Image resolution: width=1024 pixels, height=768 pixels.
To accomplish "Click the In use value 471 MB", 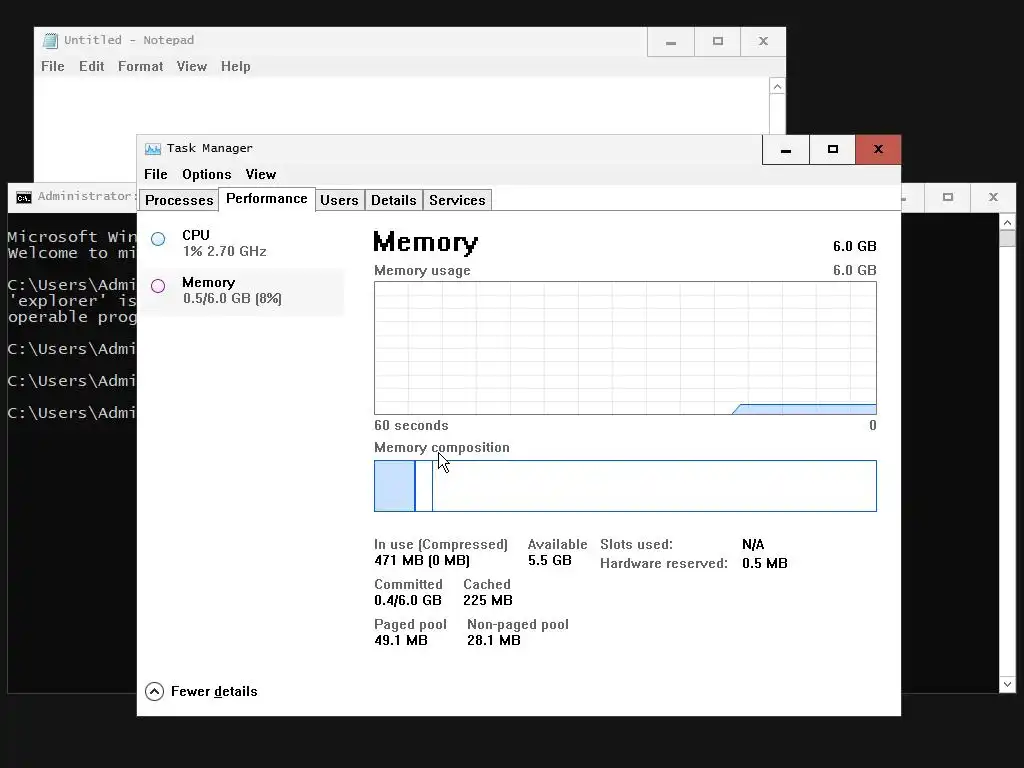I will coord(422,560).
